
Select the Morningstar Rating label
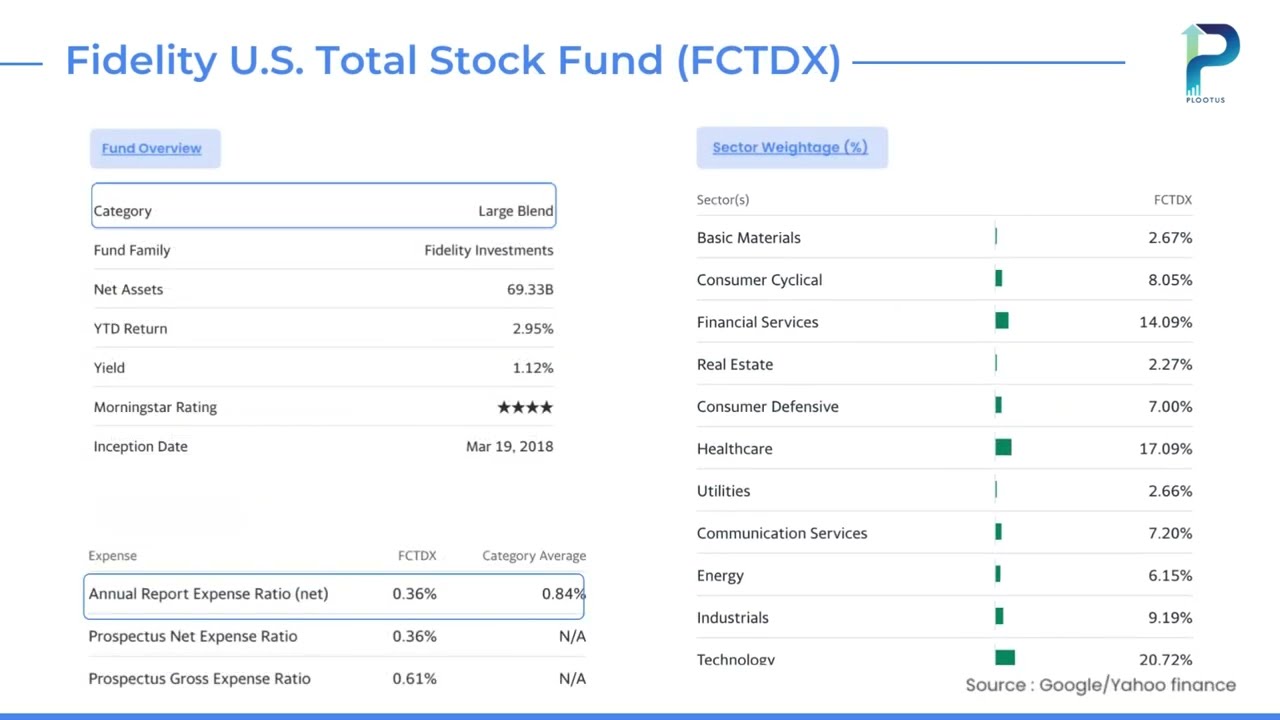coord(155,407)
